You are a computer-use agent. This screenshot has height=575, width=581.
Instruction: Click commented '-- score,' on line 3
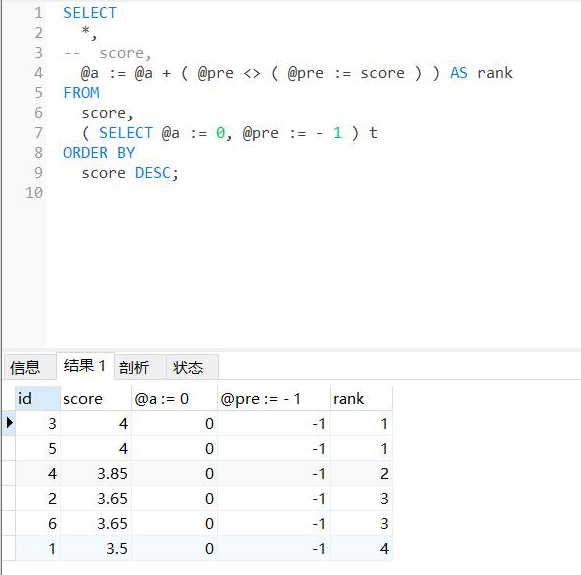tap(107, 53)
